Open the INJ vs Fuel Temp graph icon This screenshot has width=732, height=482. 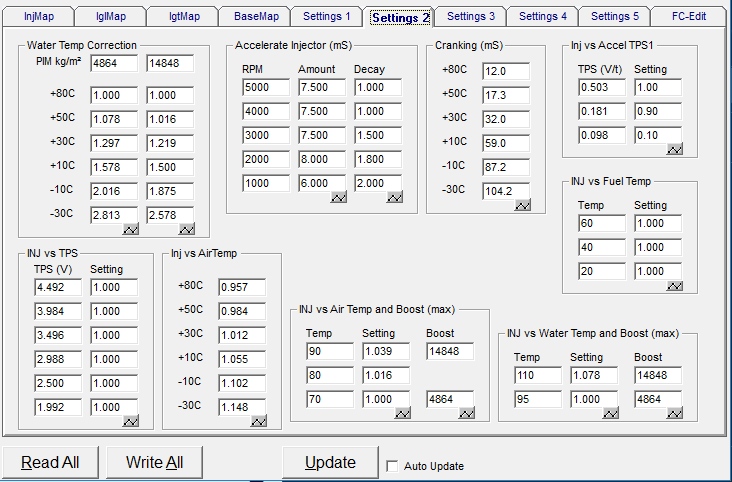(x=675, y=285)
